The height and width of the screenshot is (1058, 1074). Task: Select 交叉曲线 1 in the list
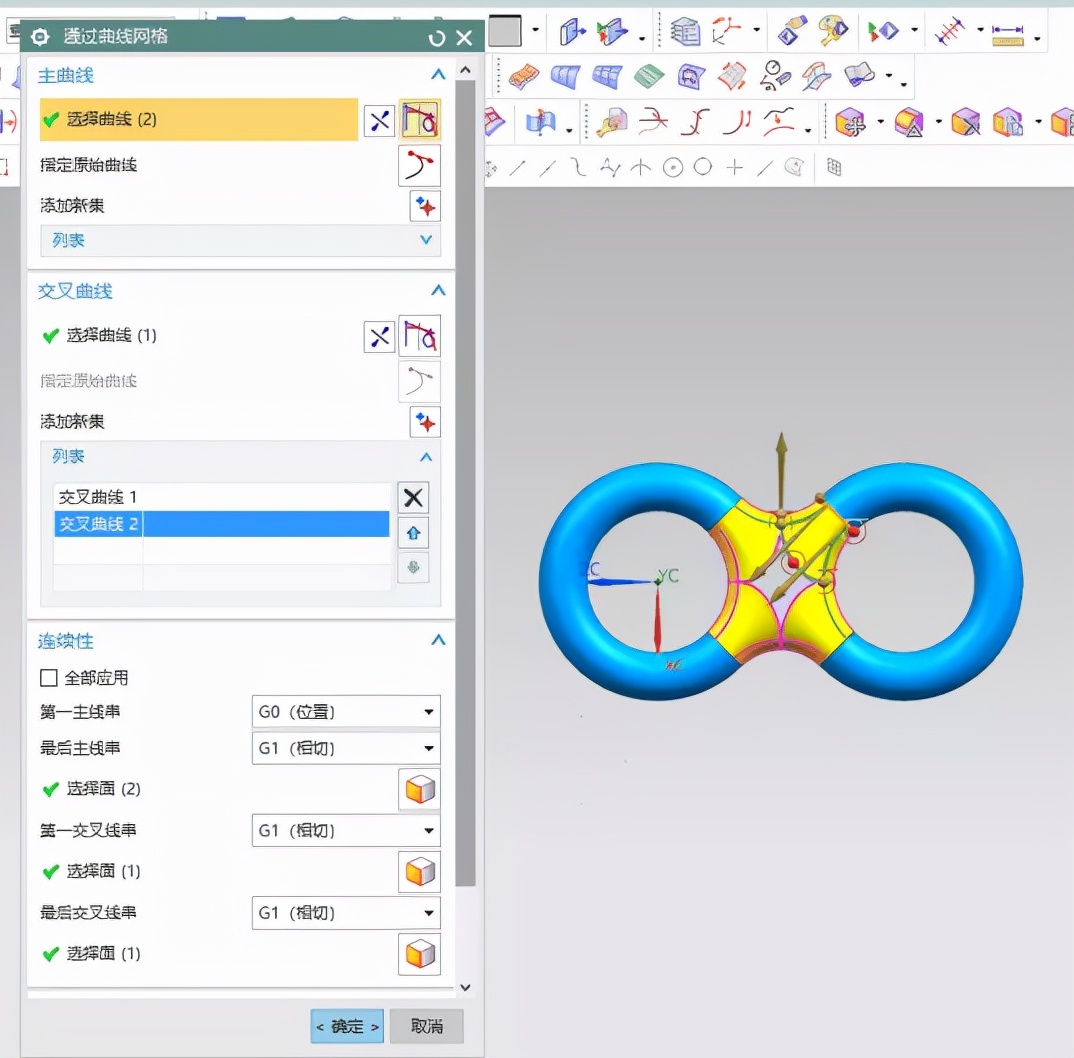click(x=98, y=497)
